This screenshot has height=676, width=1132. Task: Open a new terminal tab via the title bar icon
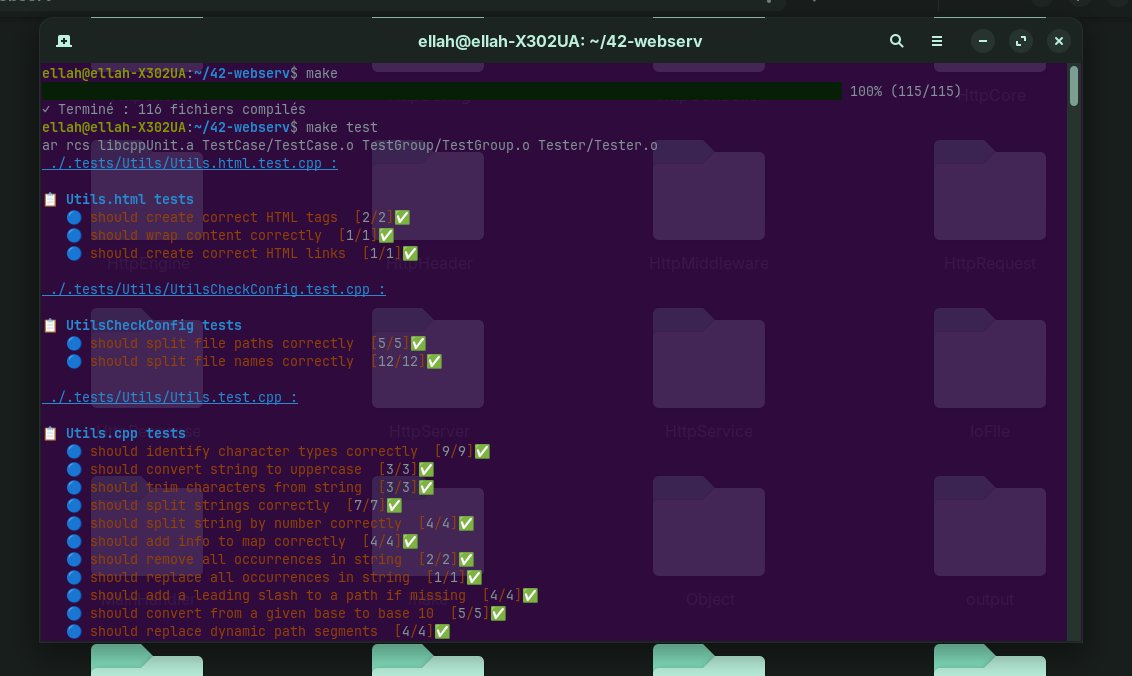point(64,41)
